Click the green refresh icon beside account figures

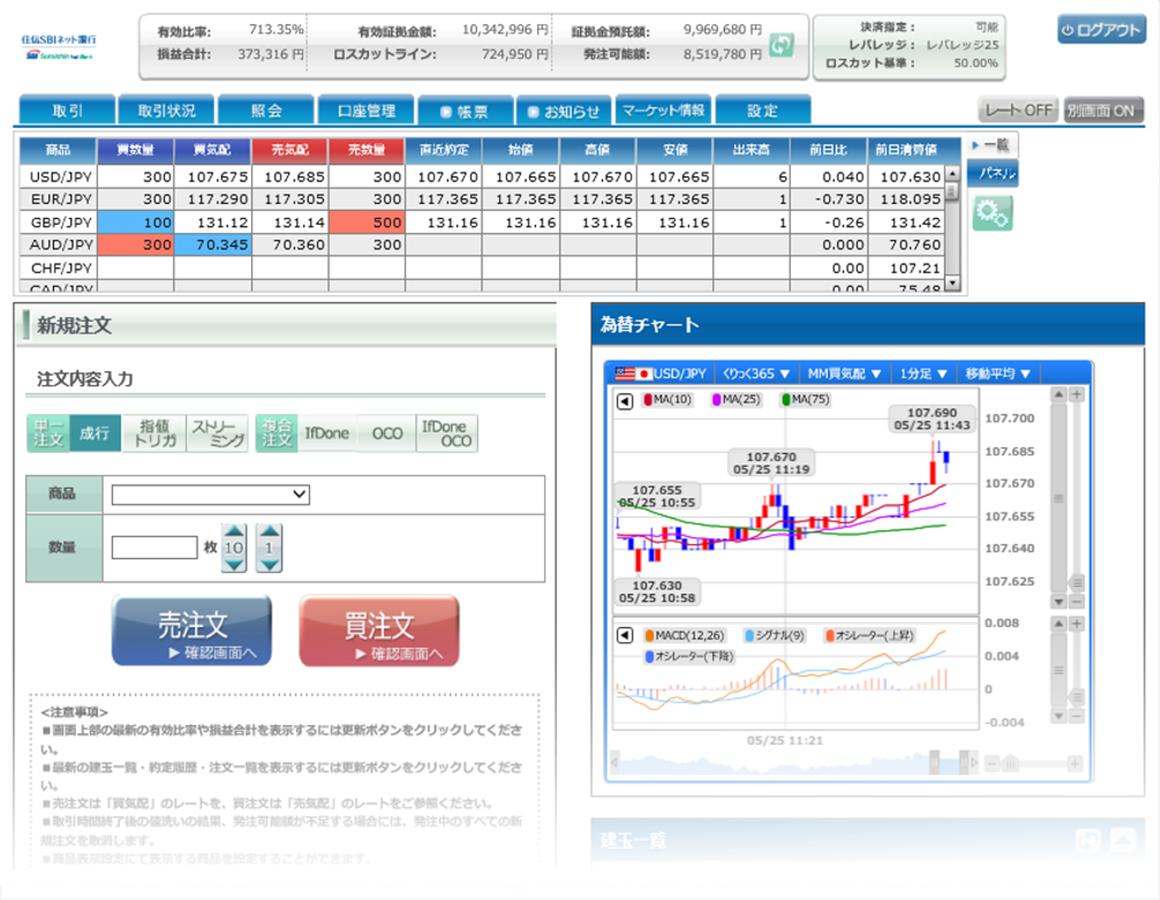pos(781,45)
